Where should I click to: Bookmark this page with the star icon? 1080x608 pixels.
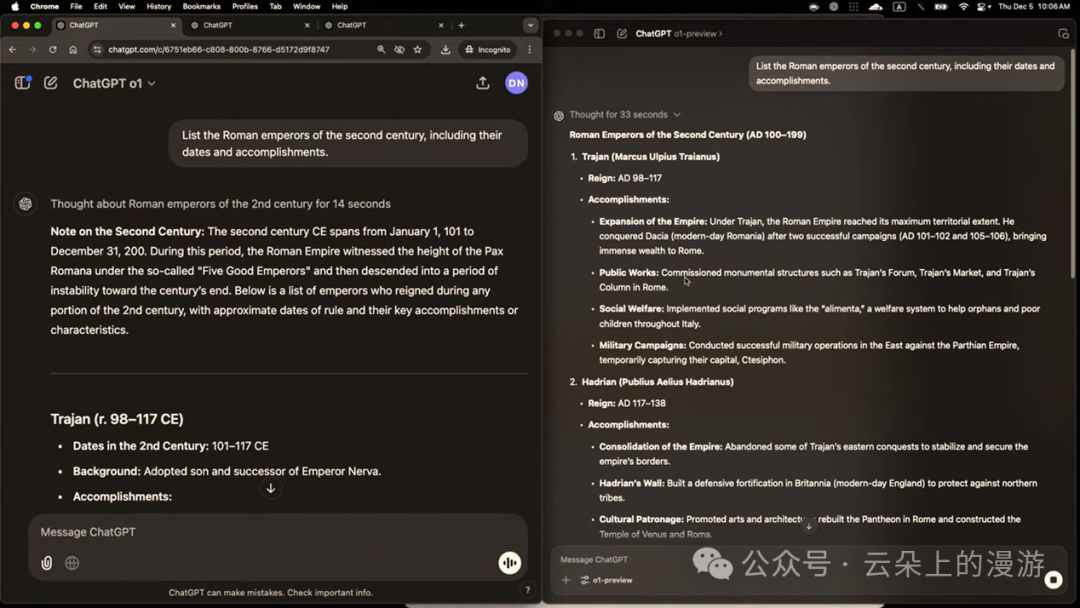[x=418, y=49]
